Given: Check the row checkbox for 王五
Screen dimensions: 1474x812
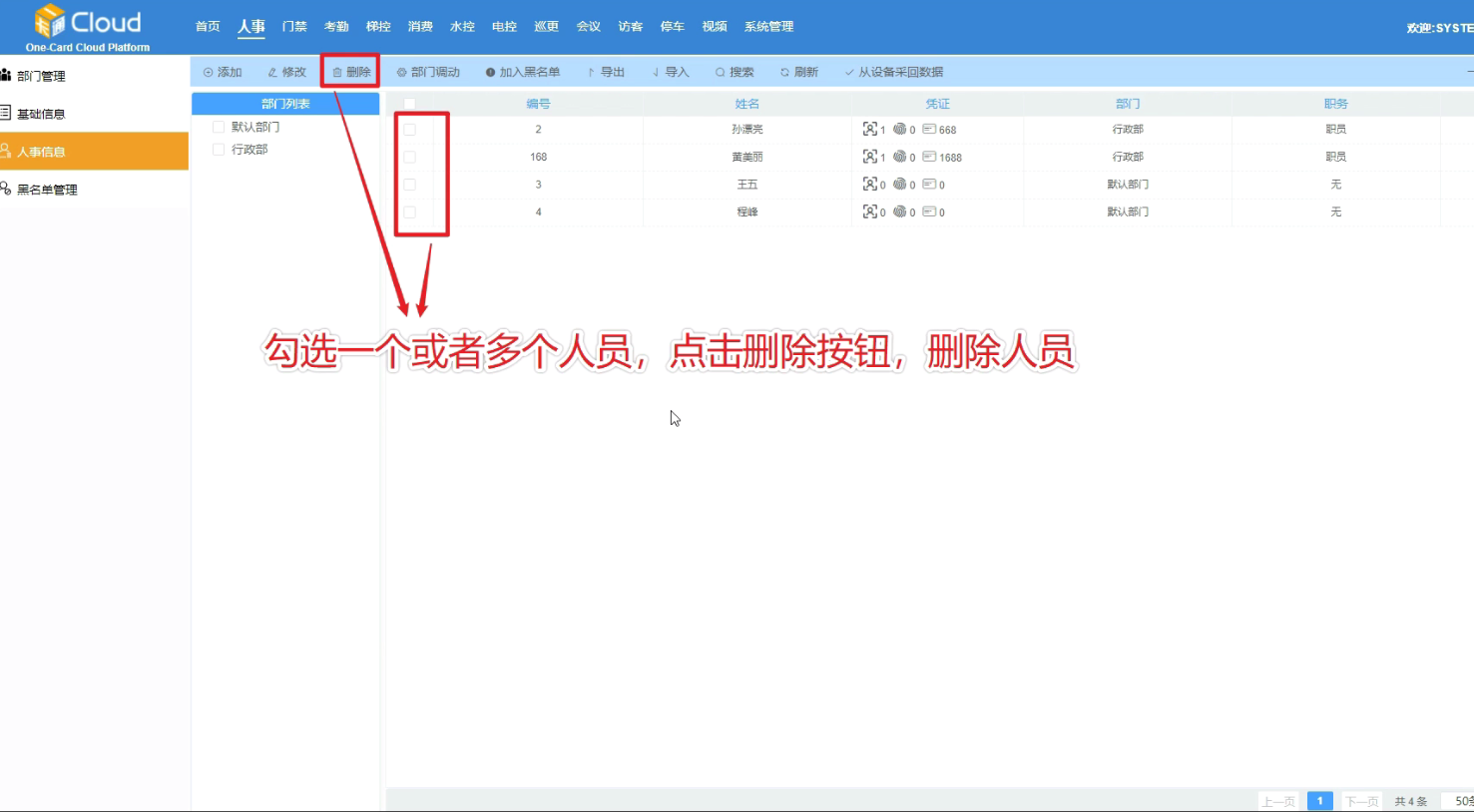Looking at the screenshot, I should (409, 185).
